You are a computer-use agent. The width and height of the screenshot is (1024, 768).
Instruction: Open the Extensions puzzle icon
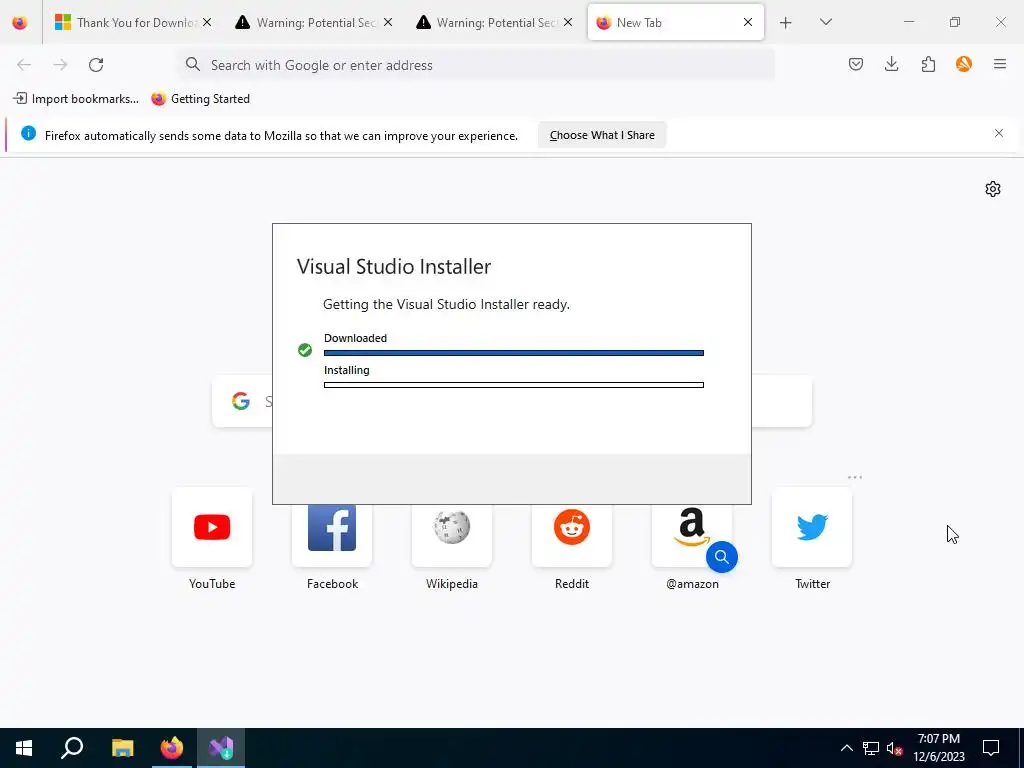(928, 64)
